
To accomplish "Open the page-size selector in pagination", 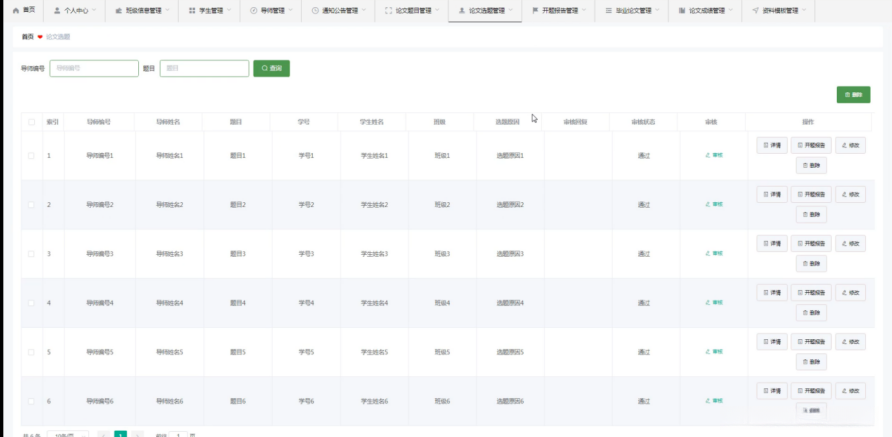I will [68, 434].
